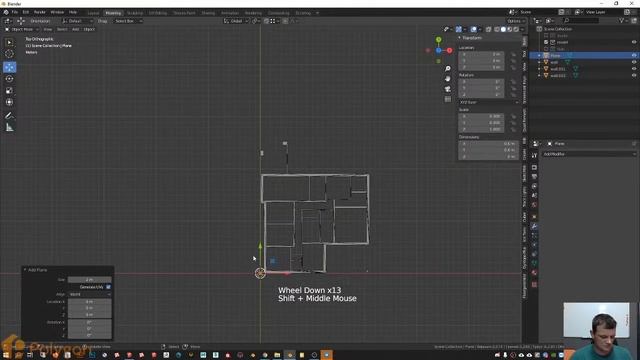Open the Output properties tab icon
This screenshot has width=640, height=360.
pos(534,177)
